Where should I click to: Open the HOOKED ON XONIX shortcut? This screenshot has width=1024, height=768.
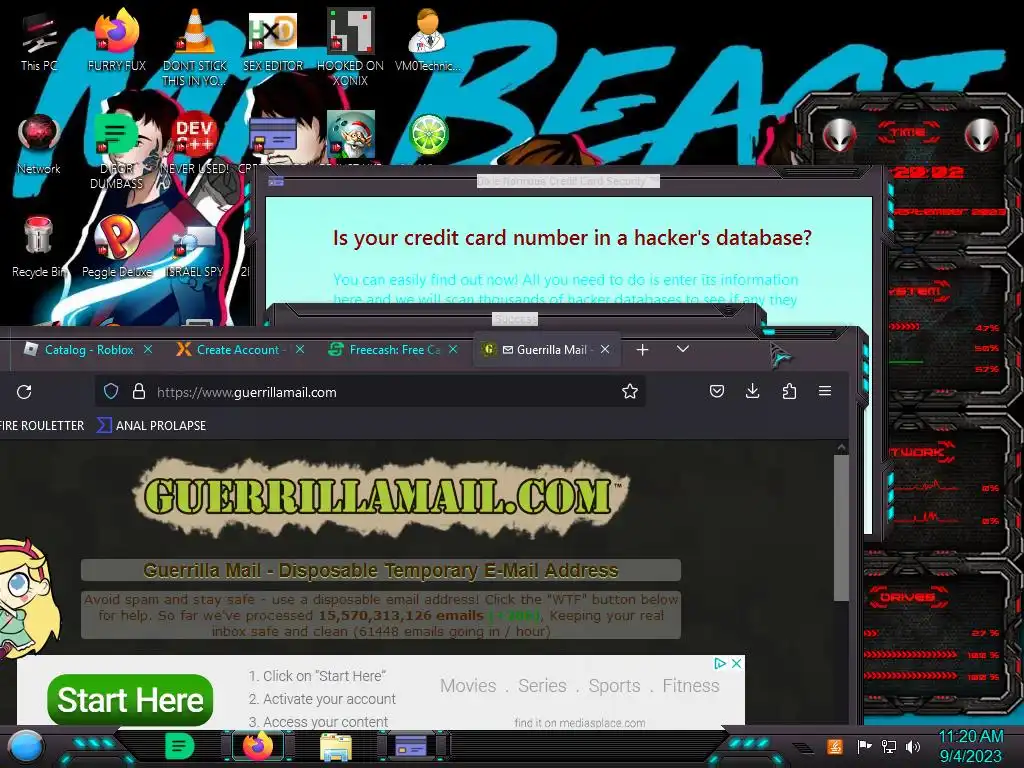click(x=350, y=47)
